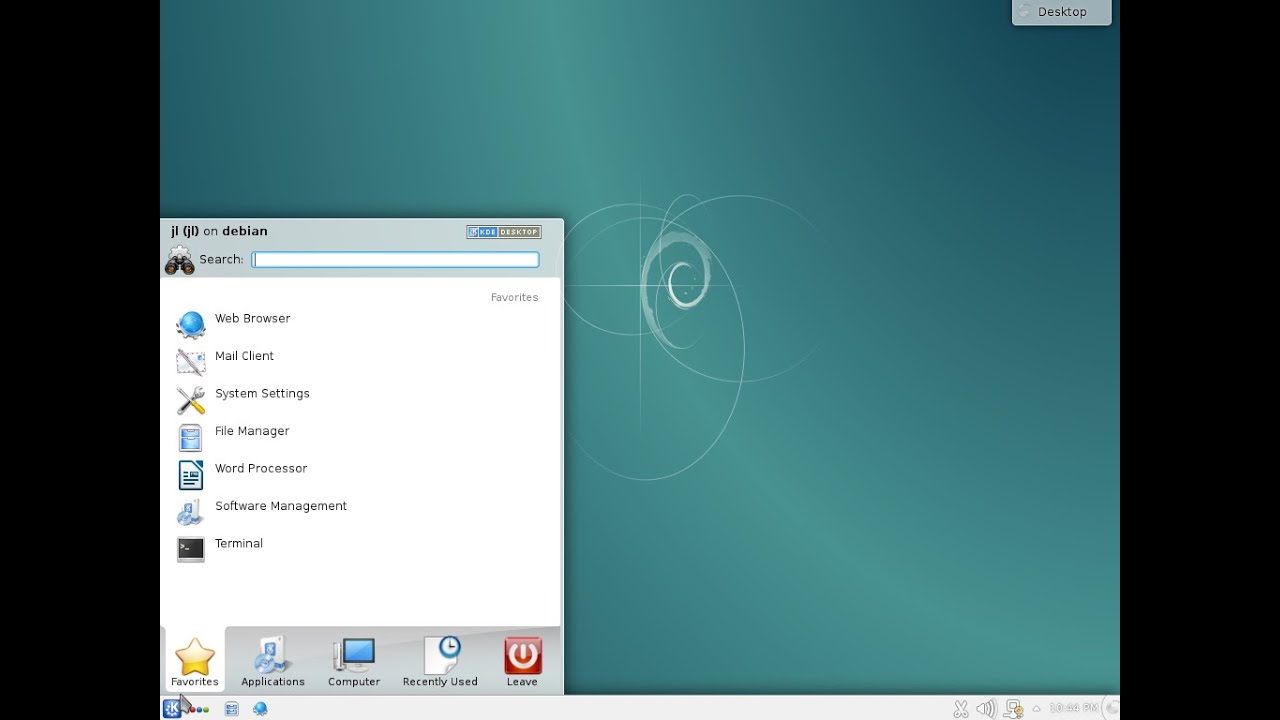Click the K menu launcher button

click(172, 708)
